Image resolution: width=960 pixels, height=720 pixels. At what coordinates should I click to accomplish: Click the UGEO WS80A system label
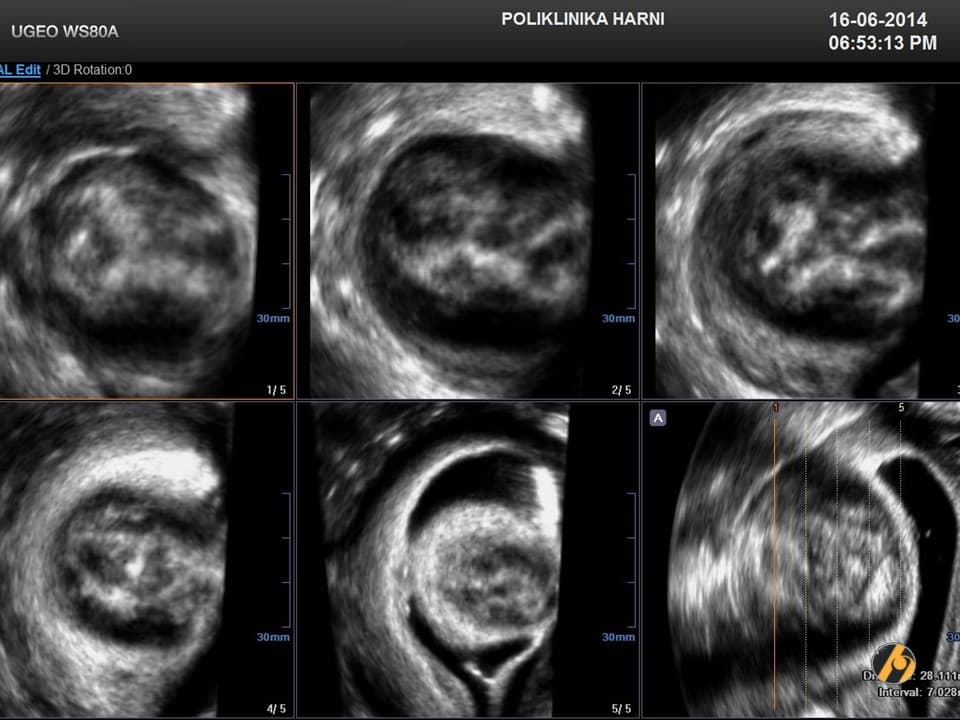click(x=63, y=31)
